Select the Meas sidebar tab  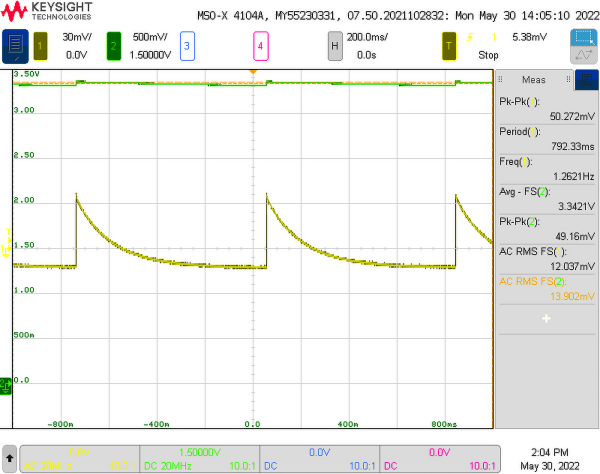pyautogui.click(x=534, y=80)
